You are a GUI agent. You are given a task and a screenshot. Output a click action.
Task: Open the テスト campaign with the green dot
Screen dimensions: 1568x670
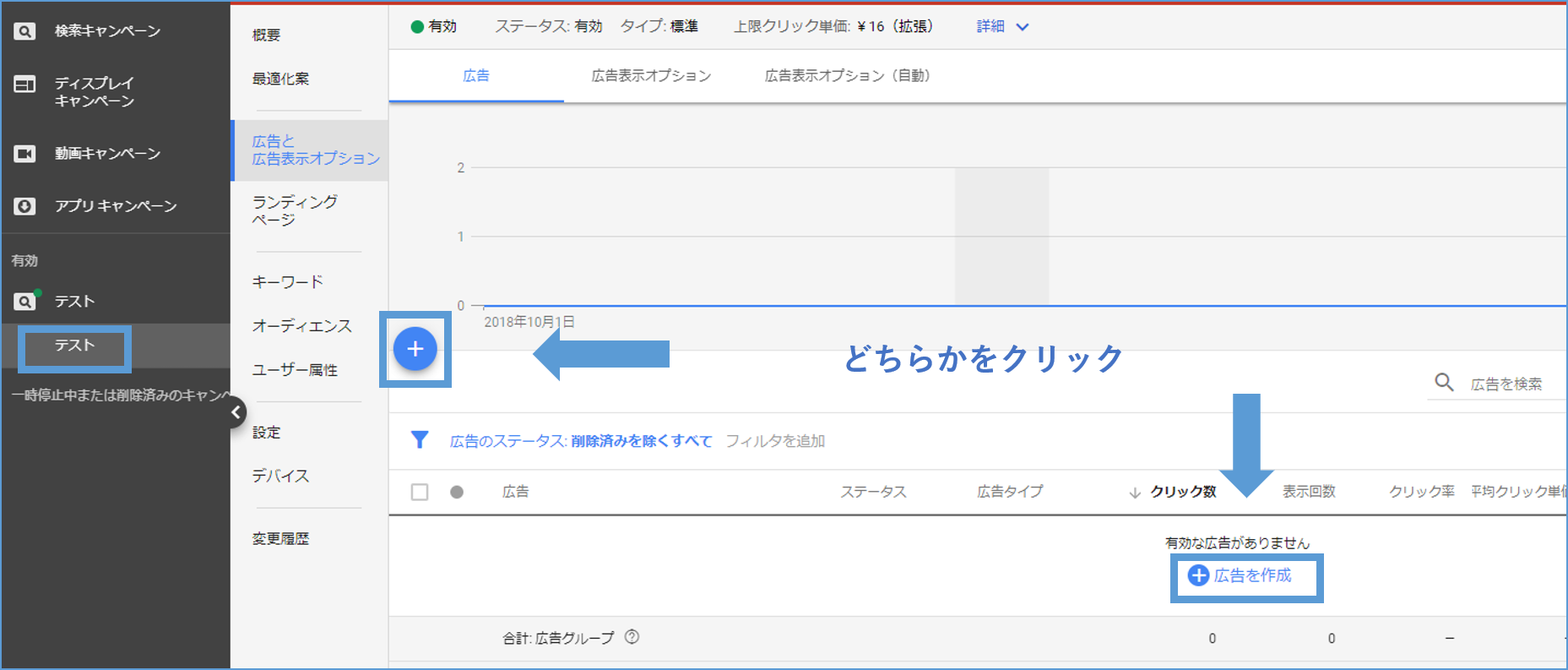click(x=74, y=302)
